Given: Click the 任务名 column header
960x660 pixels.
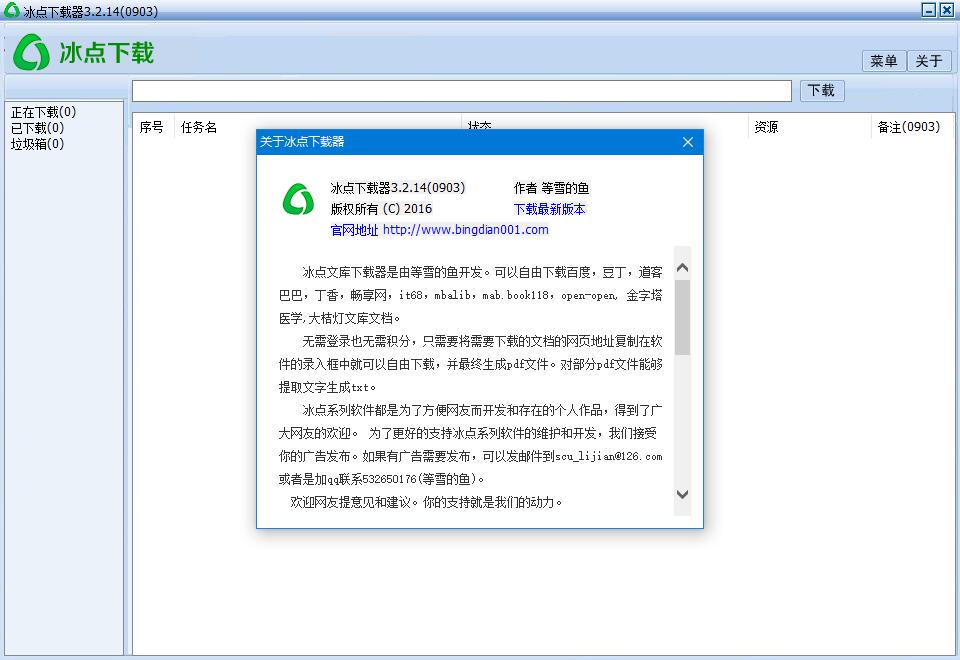Looking at the screenshot, I should pyautogui.click(x=199, y=127).
